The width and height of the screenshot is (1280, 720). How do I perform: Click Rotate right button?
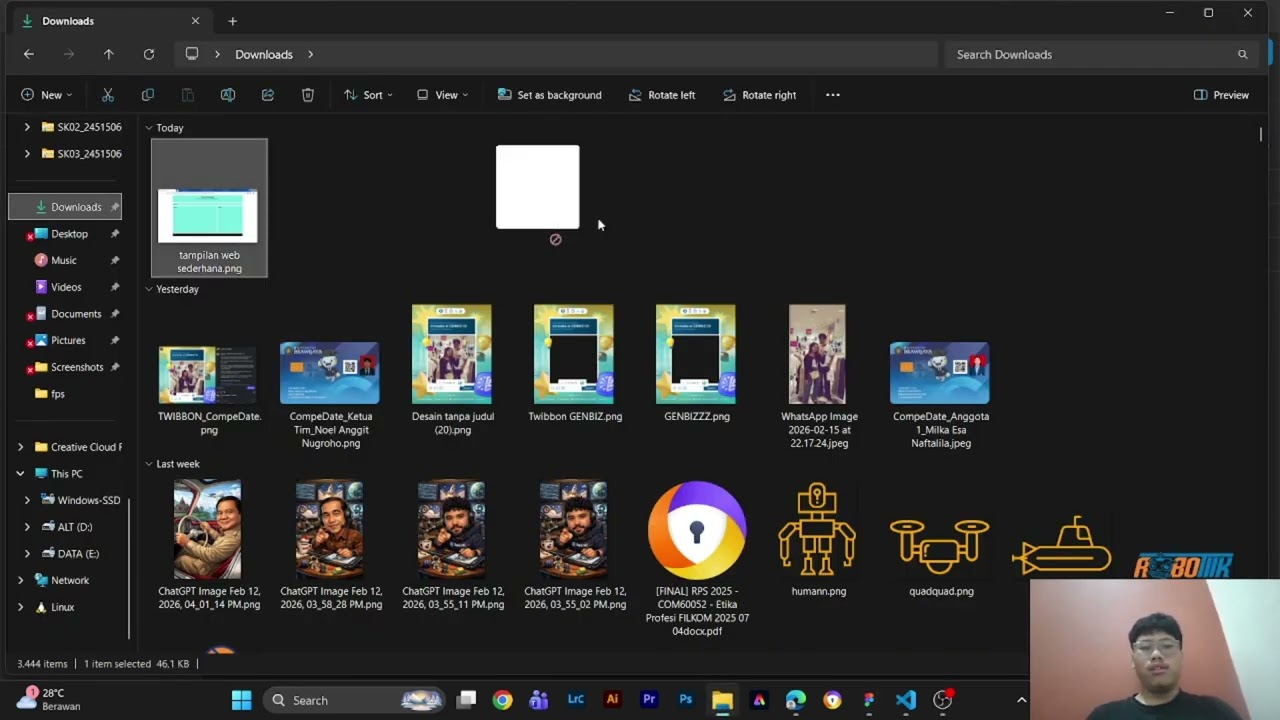(x=759, y=95)
